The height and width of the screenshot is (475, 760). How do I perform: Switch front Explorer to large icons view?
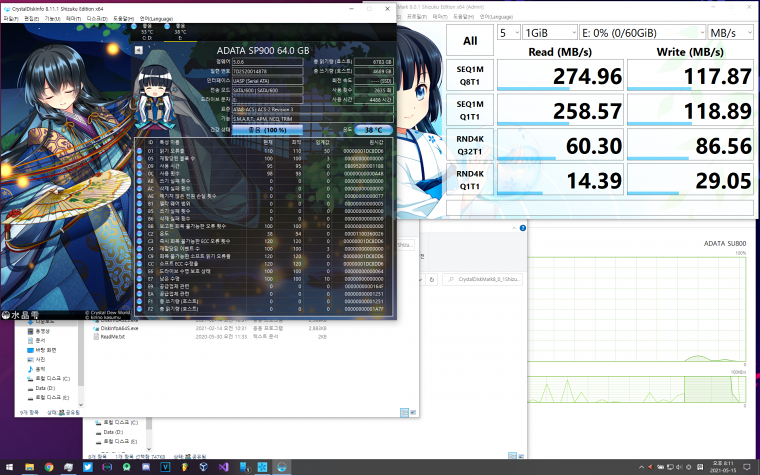pyautogui.click(x=413, y=412)
